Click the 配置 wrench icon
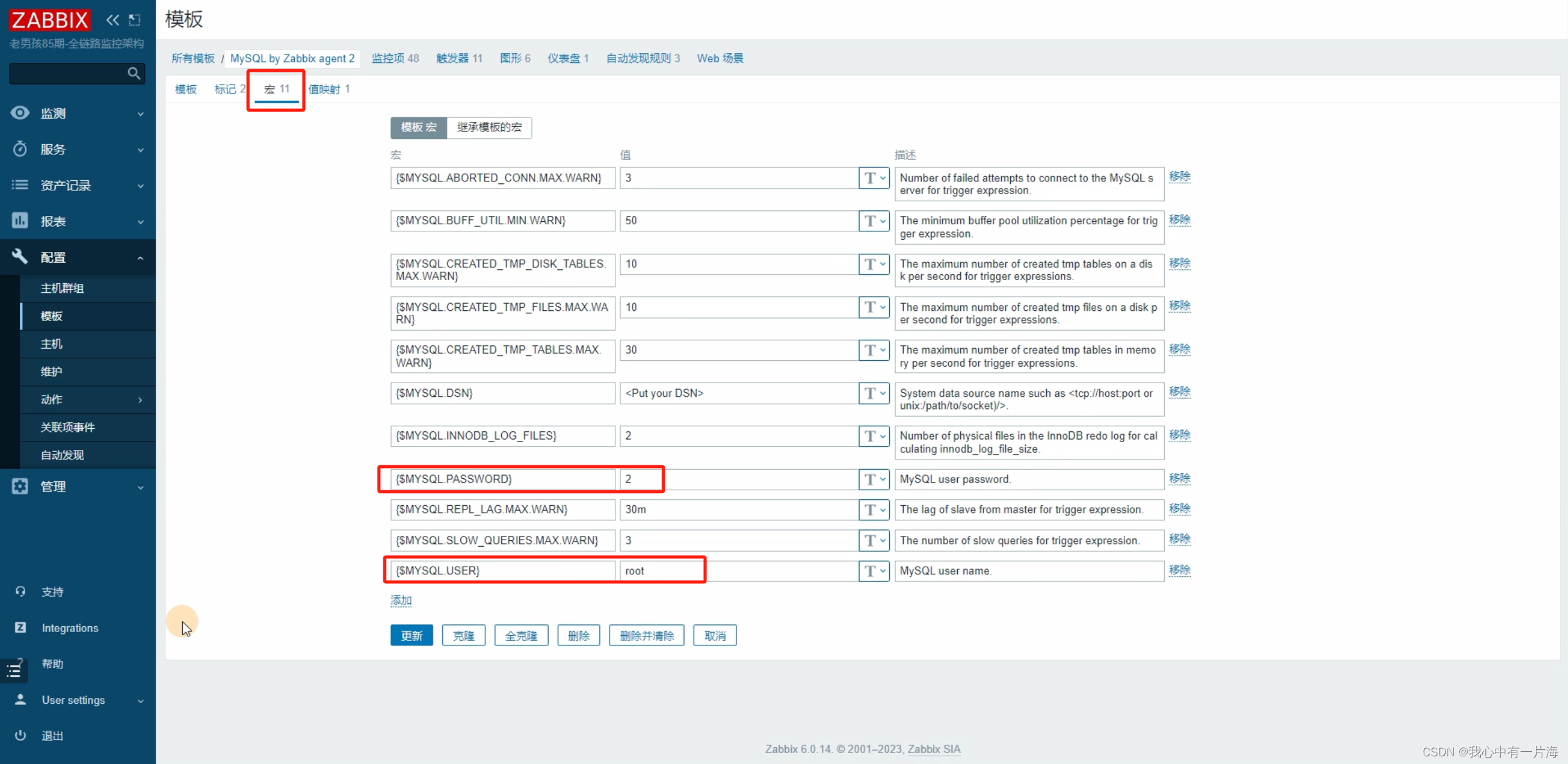This screenshot has width=1568, height=764. point(20,256)
